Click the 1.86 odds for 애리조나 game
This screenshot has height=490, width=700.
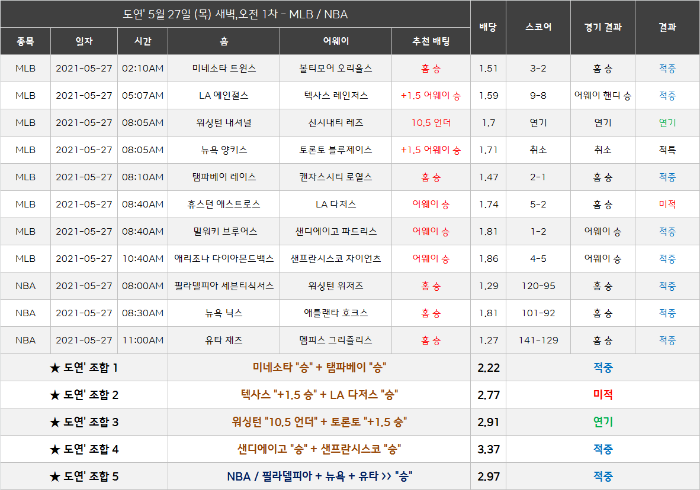click(488, 258)
